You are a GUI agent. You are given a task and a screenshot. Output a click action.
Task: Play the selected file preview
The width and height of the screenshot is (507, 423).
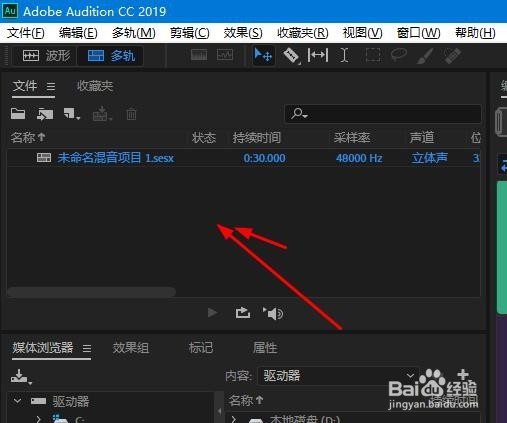point(212,313)
